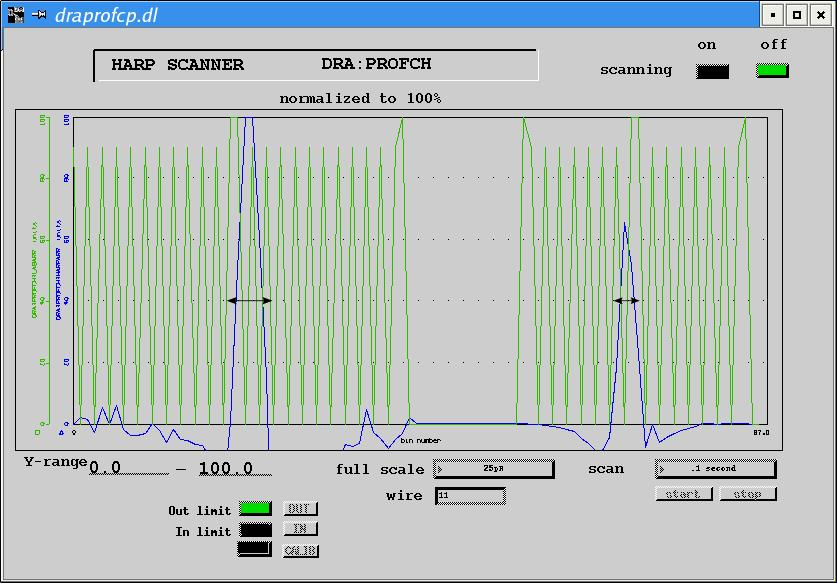837x583 pixels.
Task: Click the window menu icon in title bar
Action: pos(15,15)
